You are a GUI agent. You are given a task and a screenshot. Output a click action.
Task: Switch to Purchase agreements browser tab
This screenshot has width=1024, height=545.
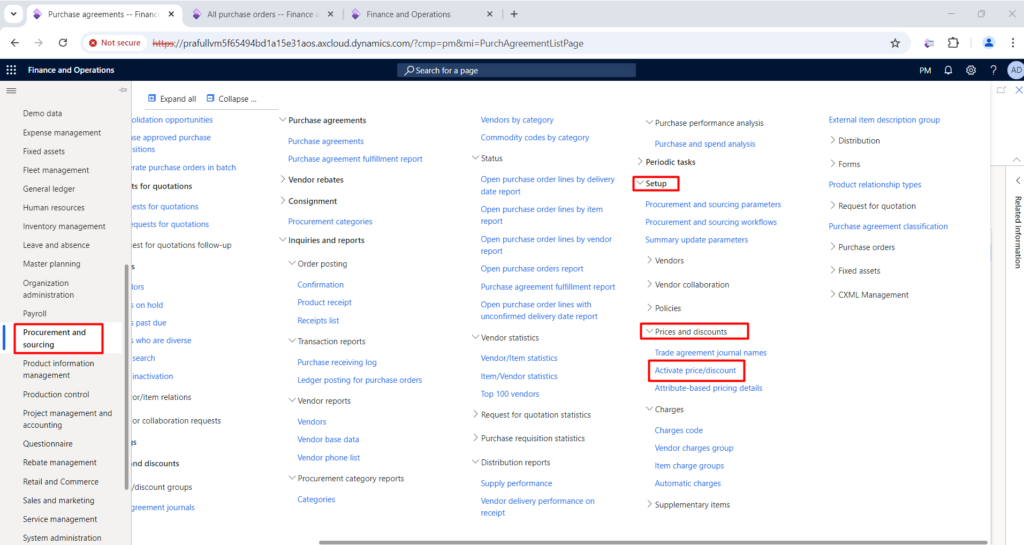[104, 14]
